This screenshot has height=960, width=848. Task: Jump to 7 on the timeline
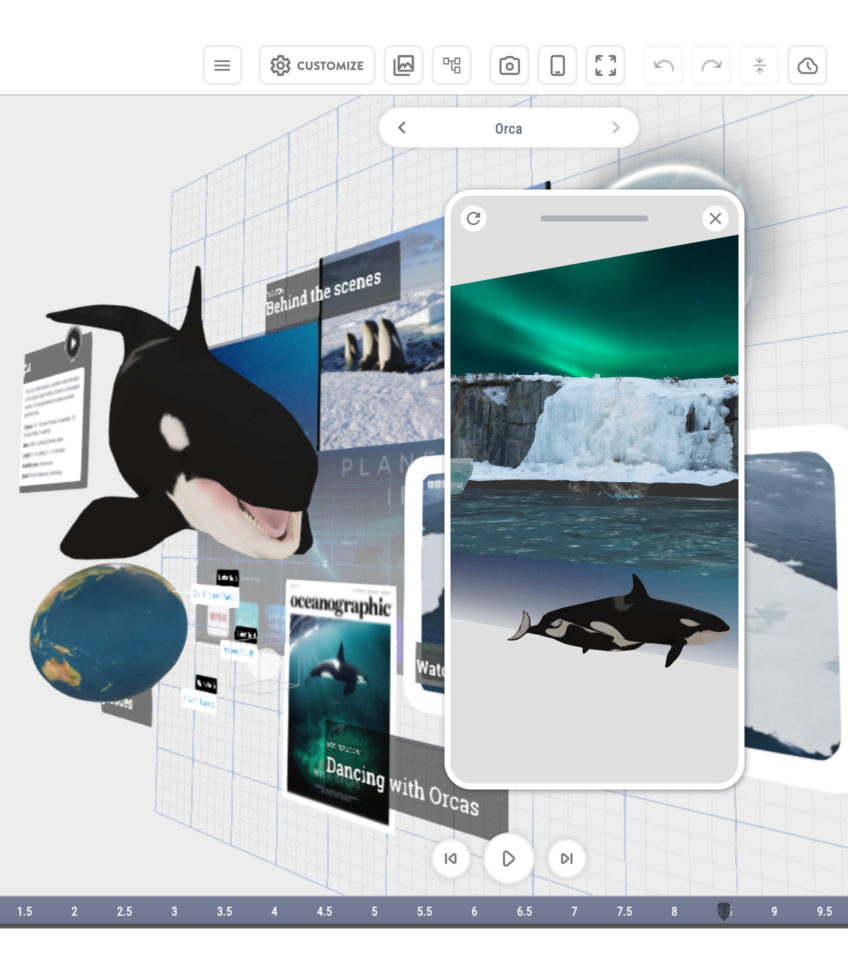(574, 911)
